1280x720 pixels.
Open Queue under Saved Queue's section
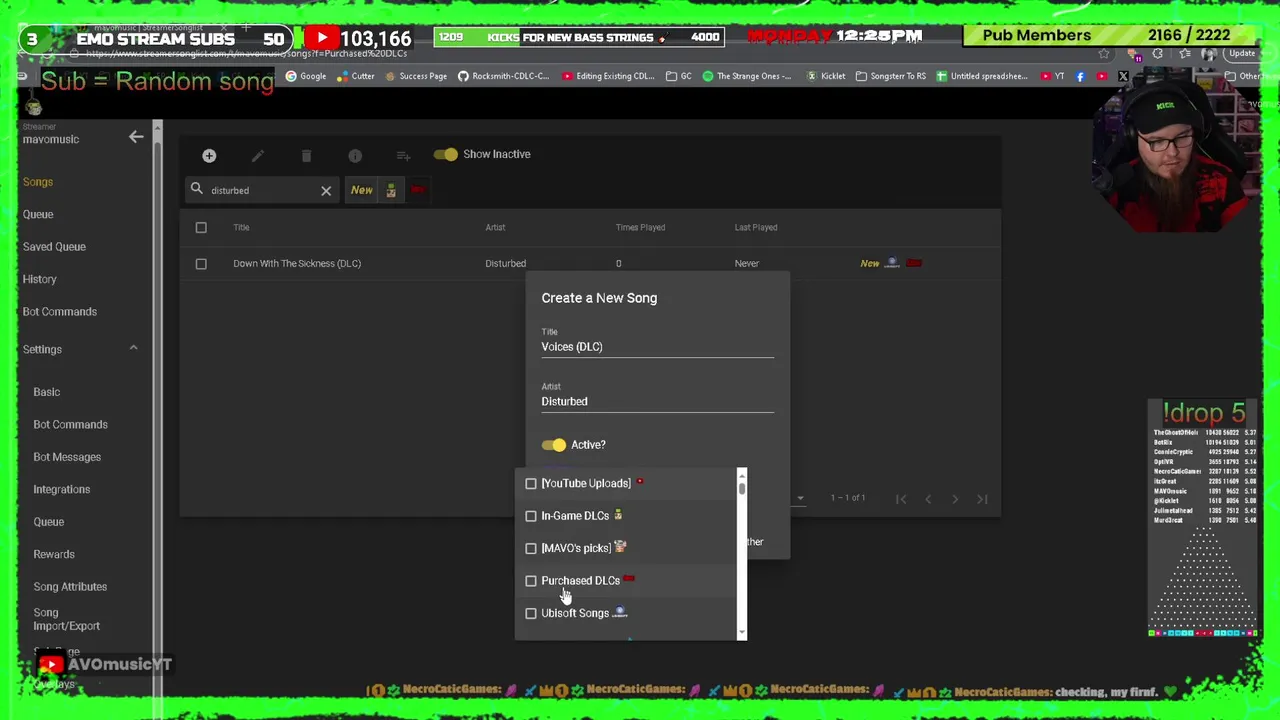click(x=38, y=214)
